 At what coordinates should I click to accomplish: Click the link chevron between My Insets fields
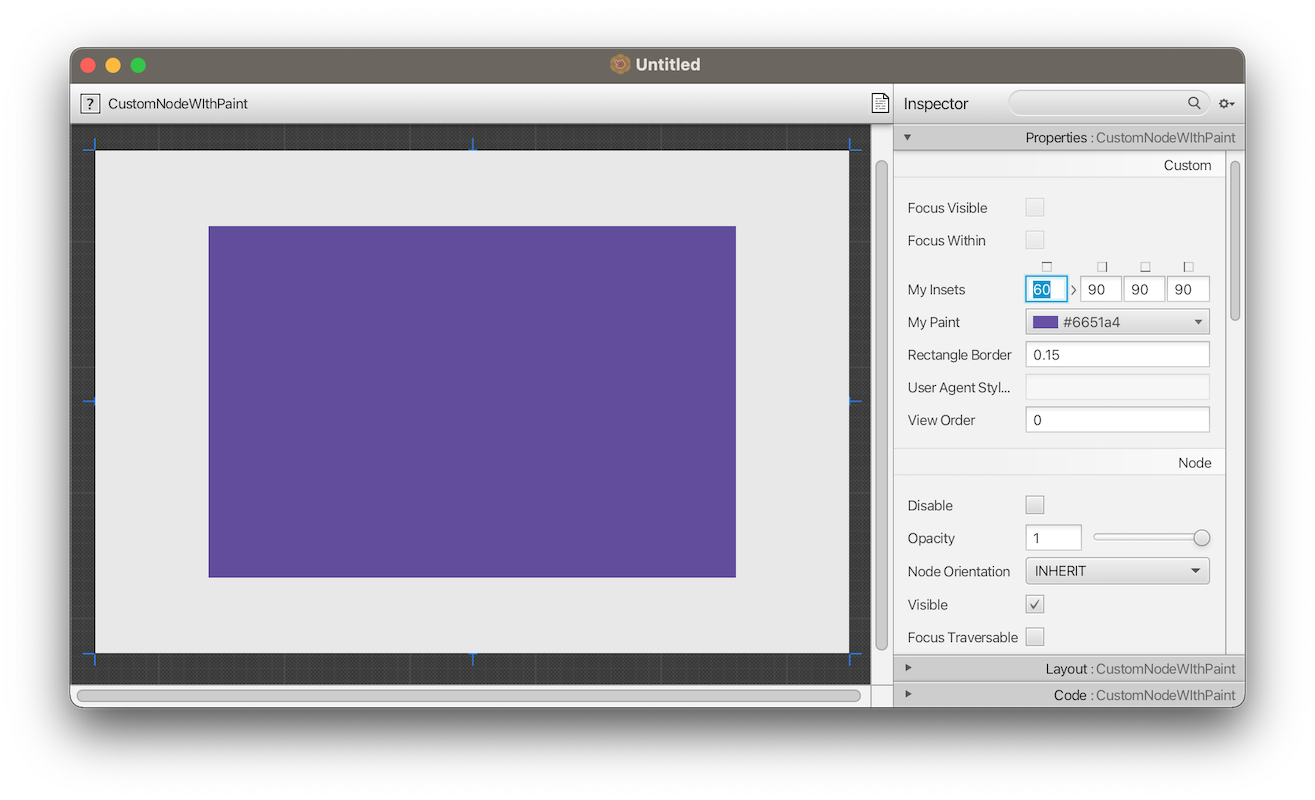tap(1072, 289)
